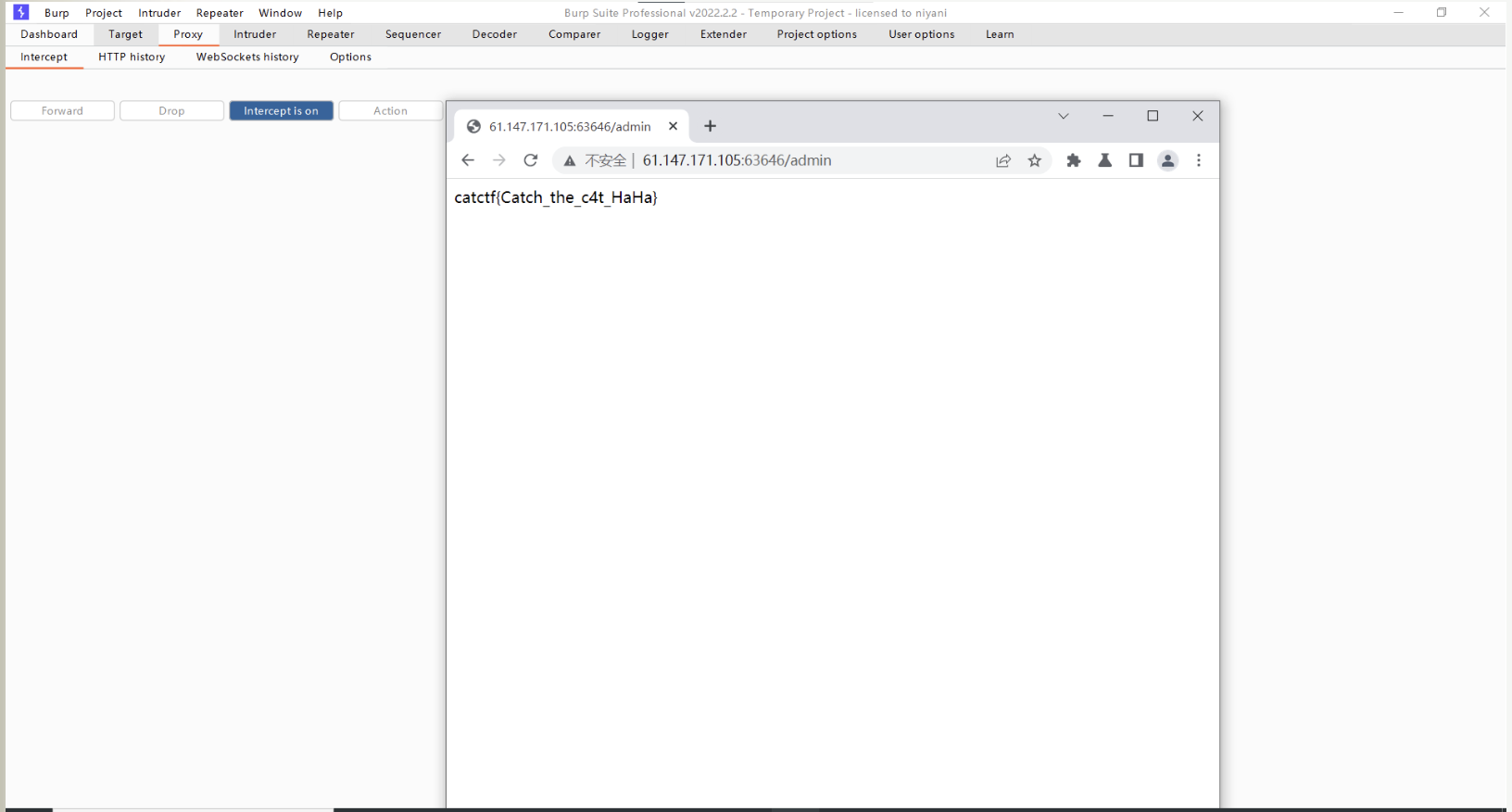
Task: Close the browser window
Action: point(1198,116)
